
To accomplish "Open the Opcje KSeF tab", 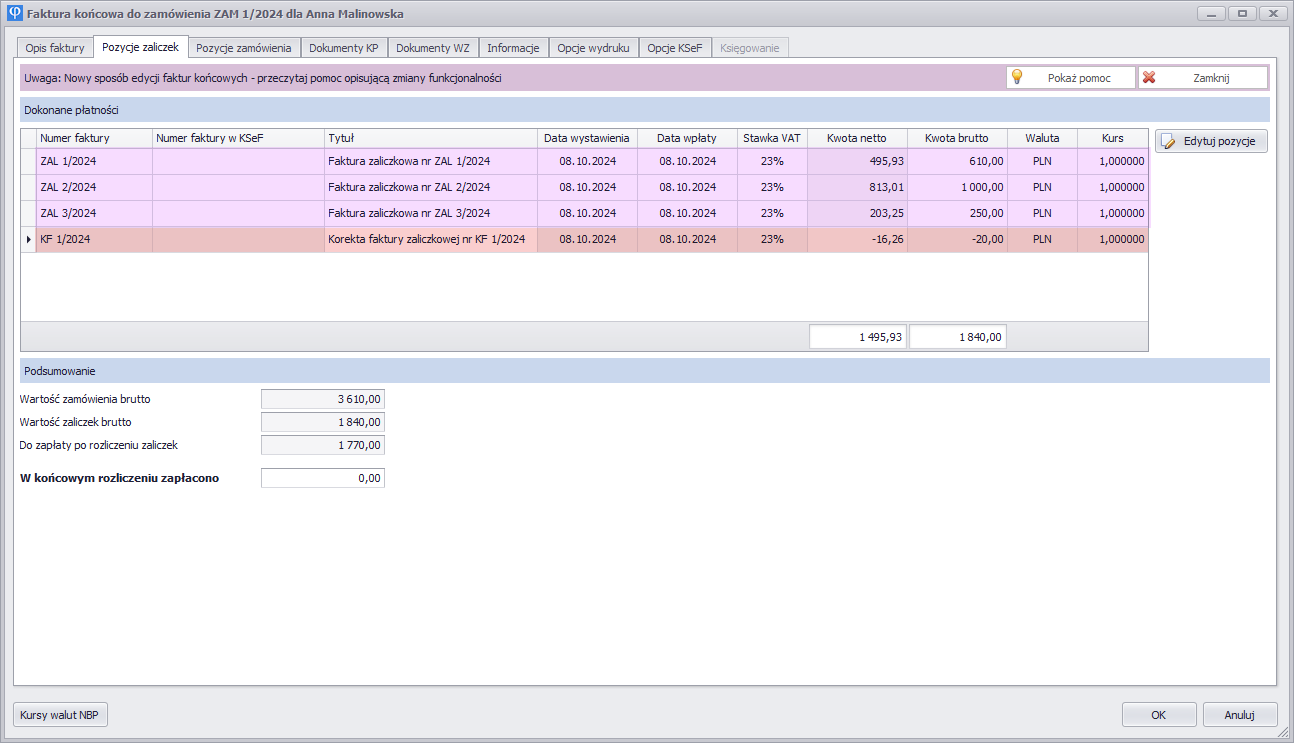I will (x=674, y=48).
